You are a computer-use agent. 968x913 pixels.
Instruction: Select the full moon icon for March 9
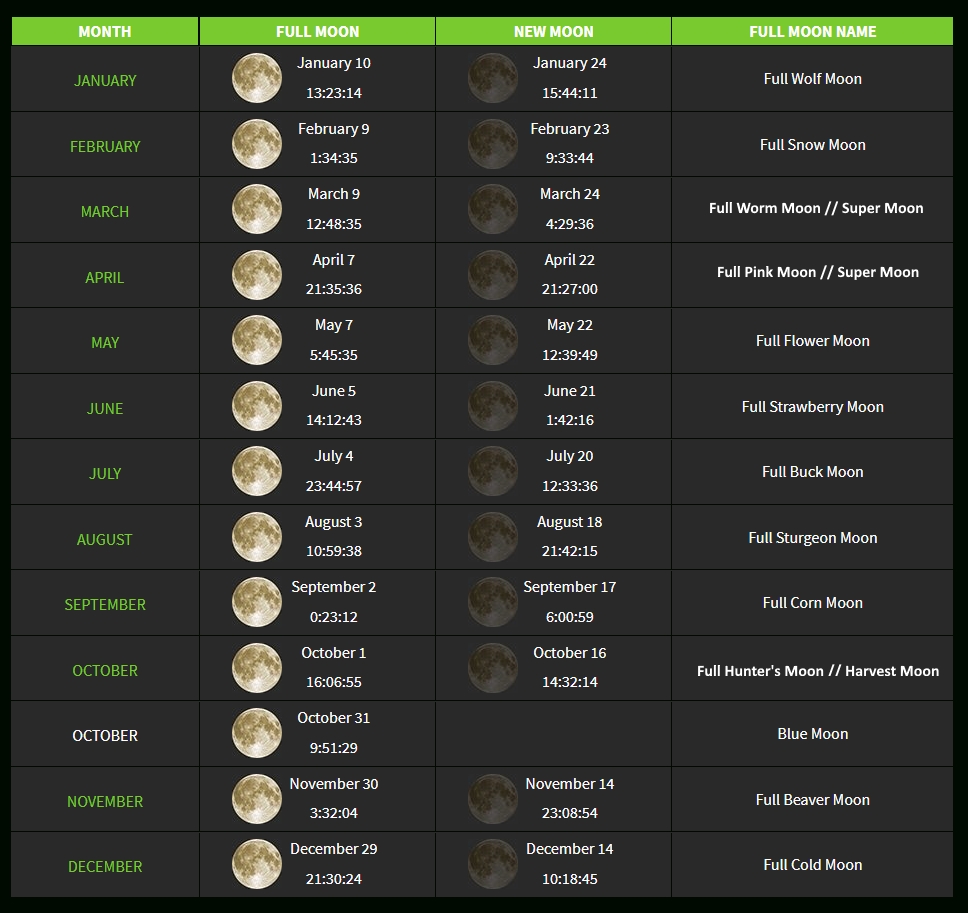257,209
